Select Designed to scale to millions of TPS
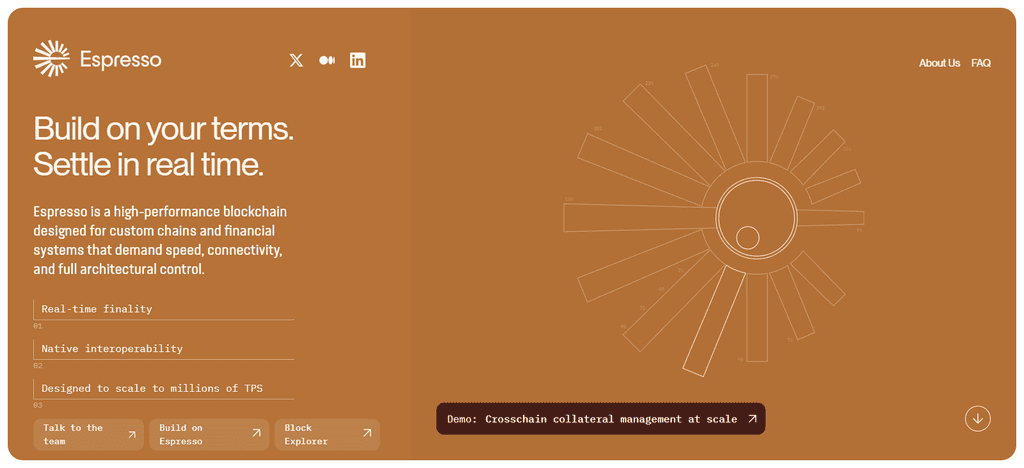This screenshot has height=468, width=1024. 164,389
